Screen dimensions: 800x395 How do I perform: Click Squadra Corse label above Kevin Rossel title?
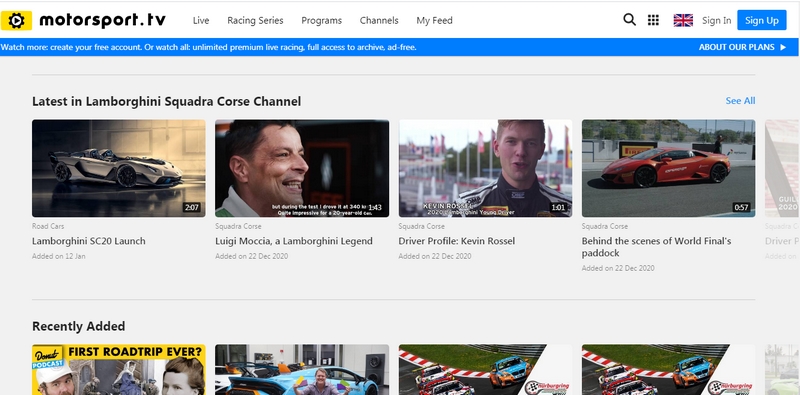point(421,226)
